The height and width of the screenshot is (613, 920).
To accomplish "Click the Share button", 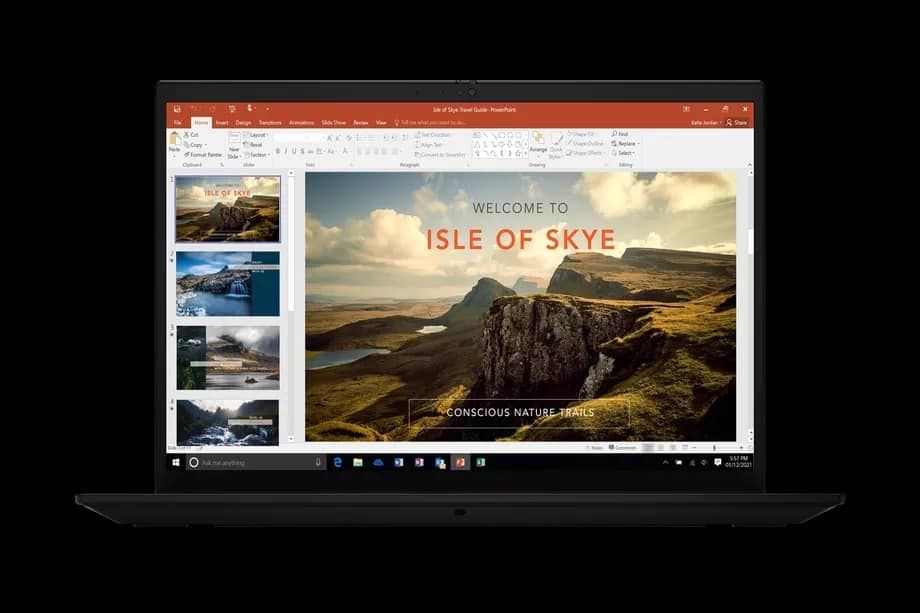I will 737,122.
